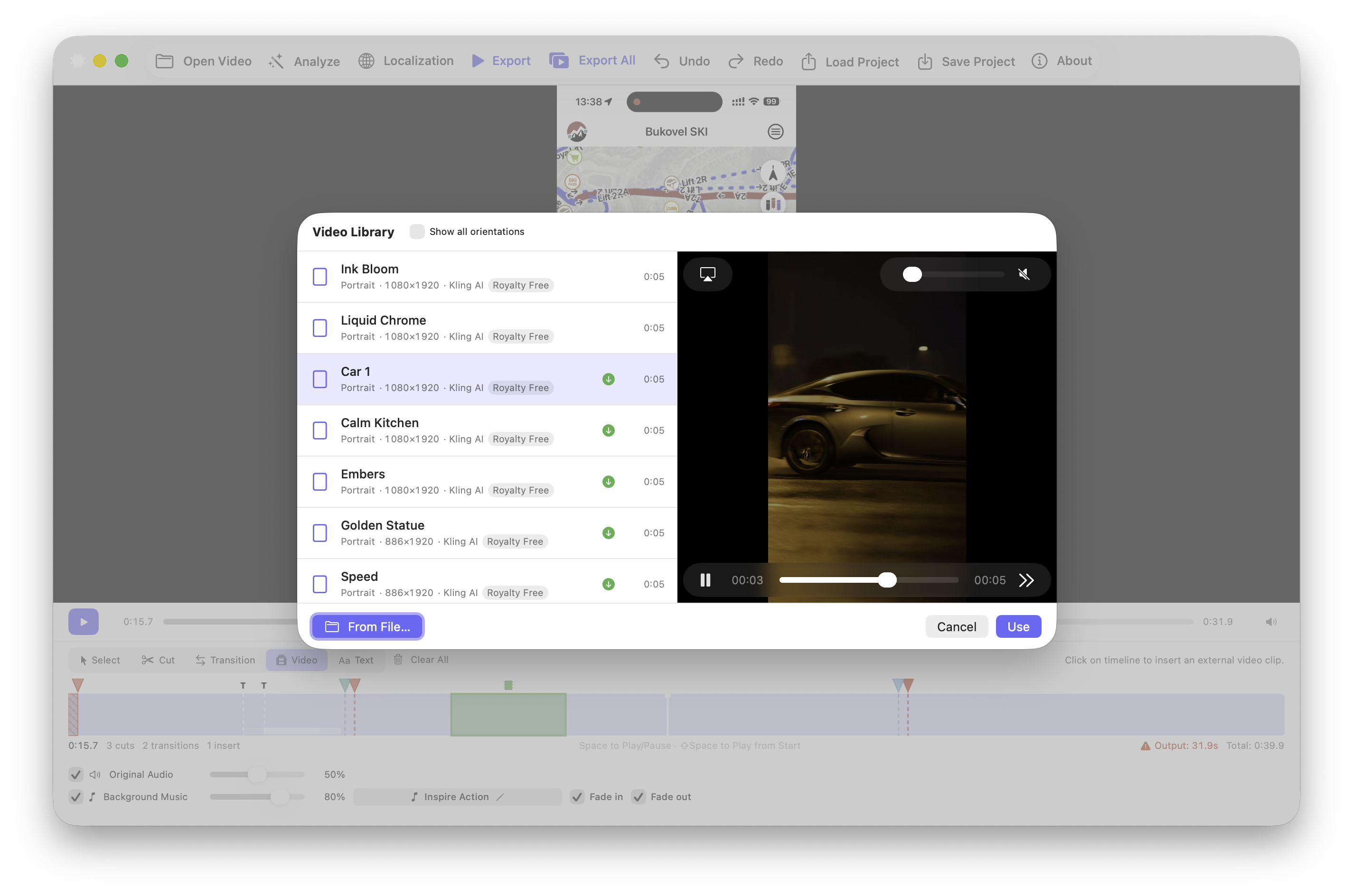The height and width of the screenshot is (896, 1353).
Task: Click the main play button
Action: click(x=84, y=622)
